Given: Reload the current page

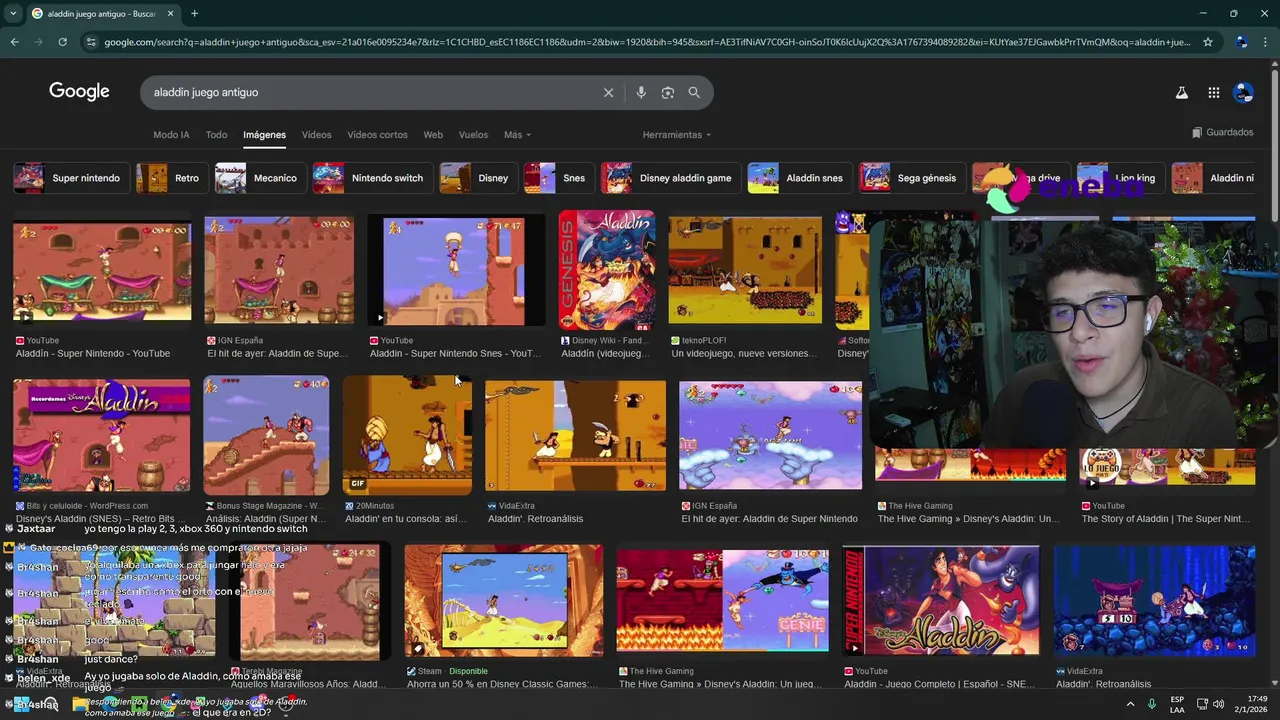Looking at the screenshot, I should (62, 42).
